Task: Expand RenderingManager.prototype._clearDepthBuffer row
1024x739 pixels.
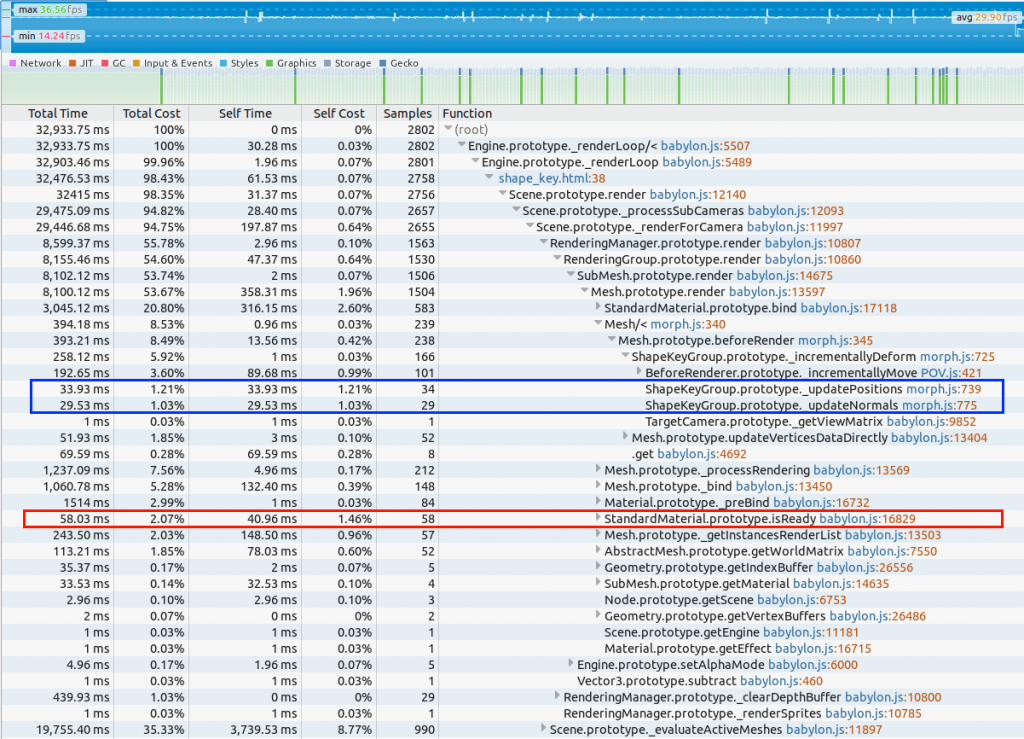Action: [557, 697]
